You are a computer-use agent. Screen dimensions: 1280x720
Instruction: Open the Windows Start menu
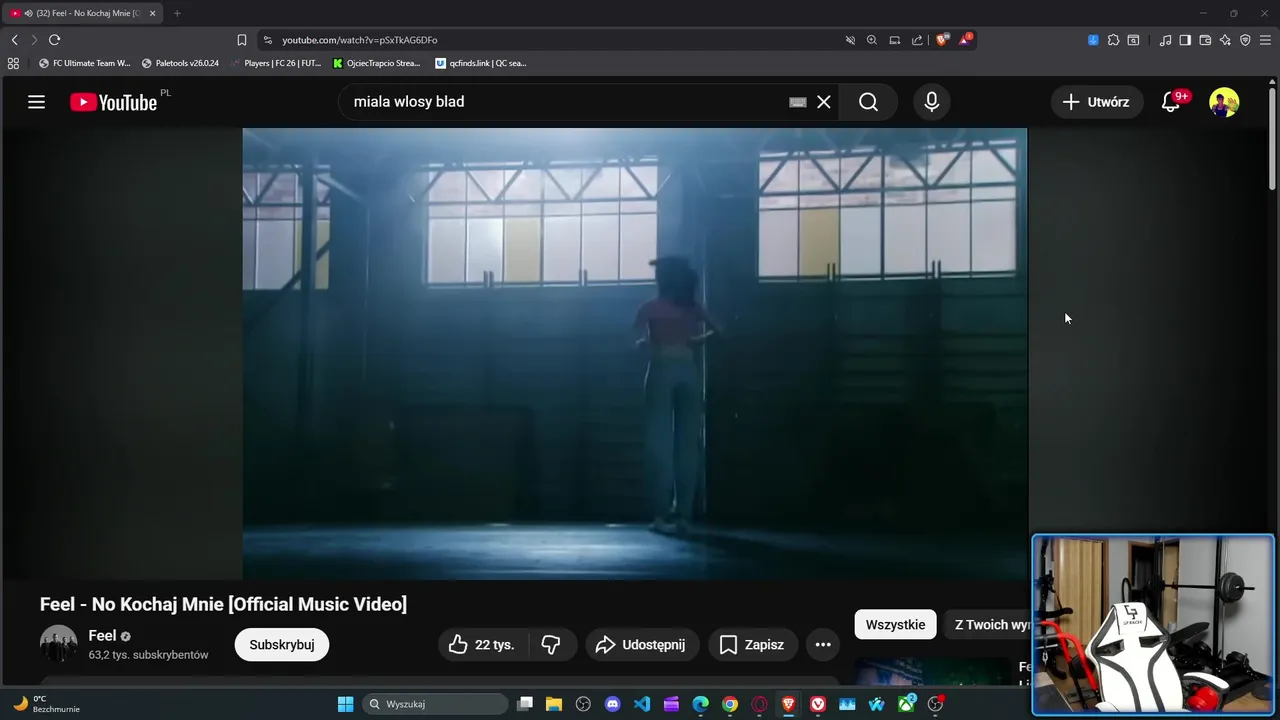point(345,704)
